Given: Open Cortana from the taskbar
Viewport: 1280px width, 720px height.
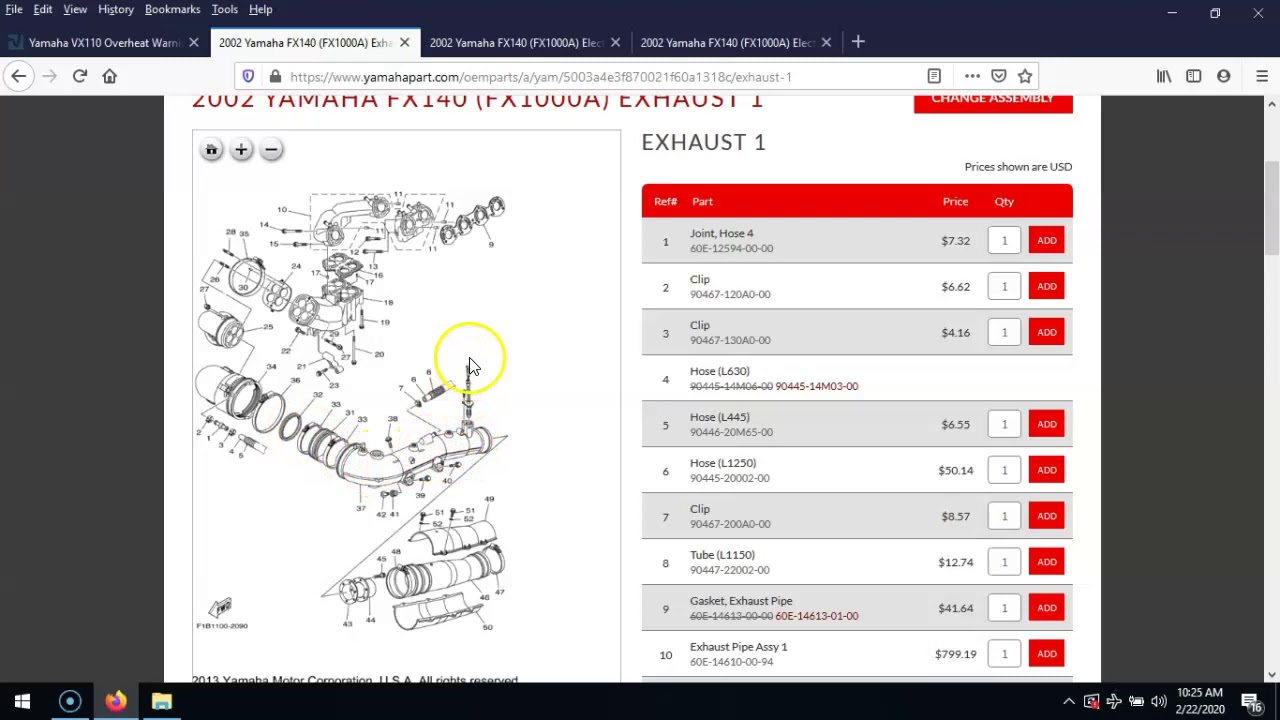Looking at the screenshot, I should [70, 701].
